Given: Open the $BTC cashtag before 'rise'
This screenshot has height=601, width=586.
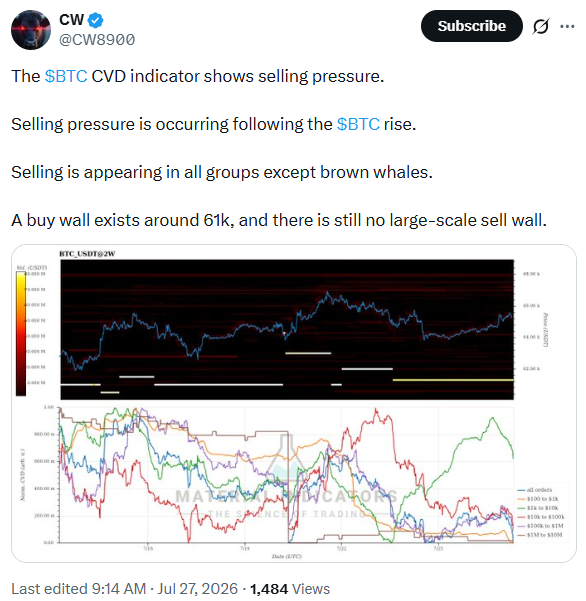Looking at the screenshot, I should coord(358,124).
